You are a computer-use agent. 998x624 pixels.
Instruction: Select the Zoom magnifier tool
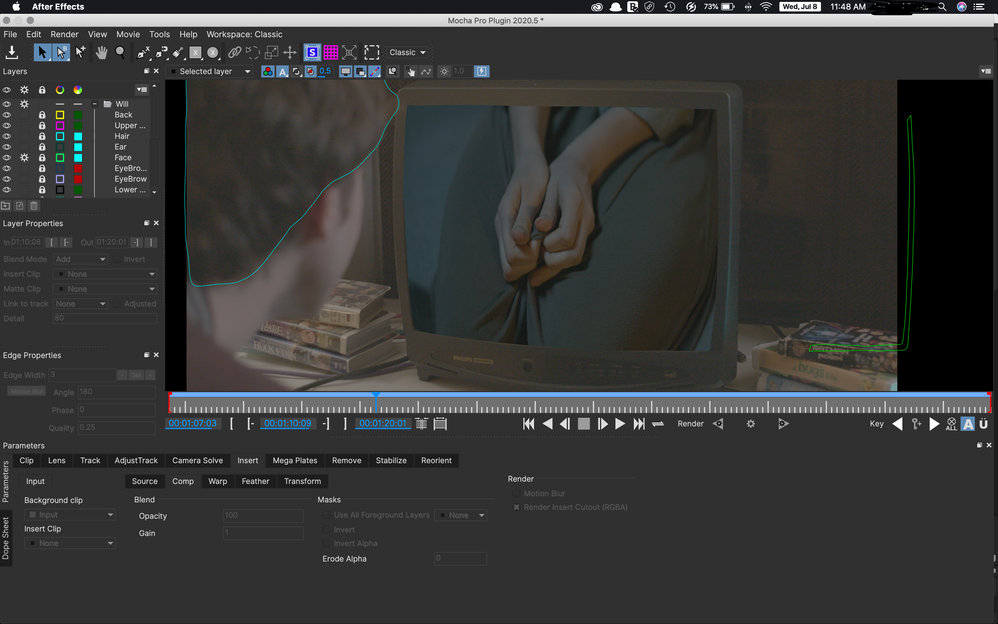[120, 52]
